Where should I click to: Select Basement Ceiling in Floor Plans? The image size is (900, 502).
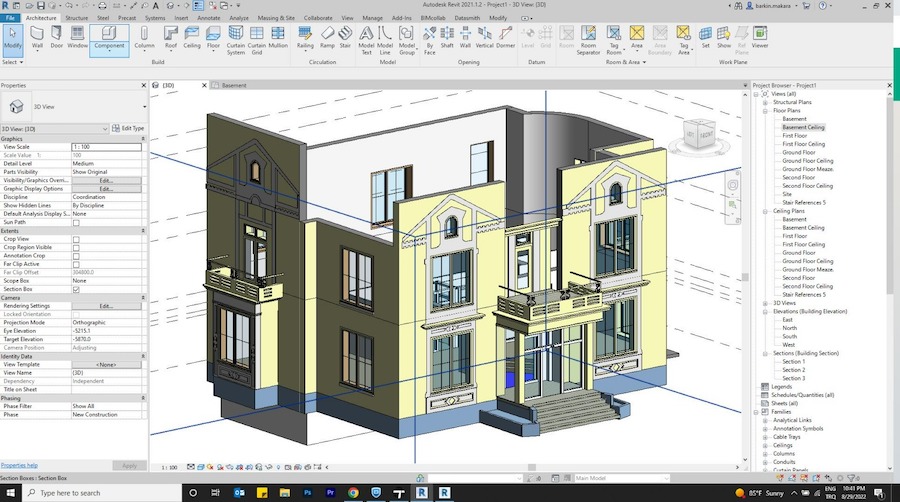803,127
